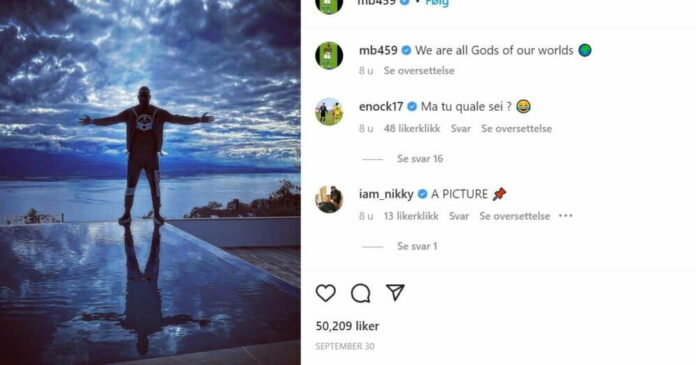Open iam_nikky avatar

click(x=329, y=199)
